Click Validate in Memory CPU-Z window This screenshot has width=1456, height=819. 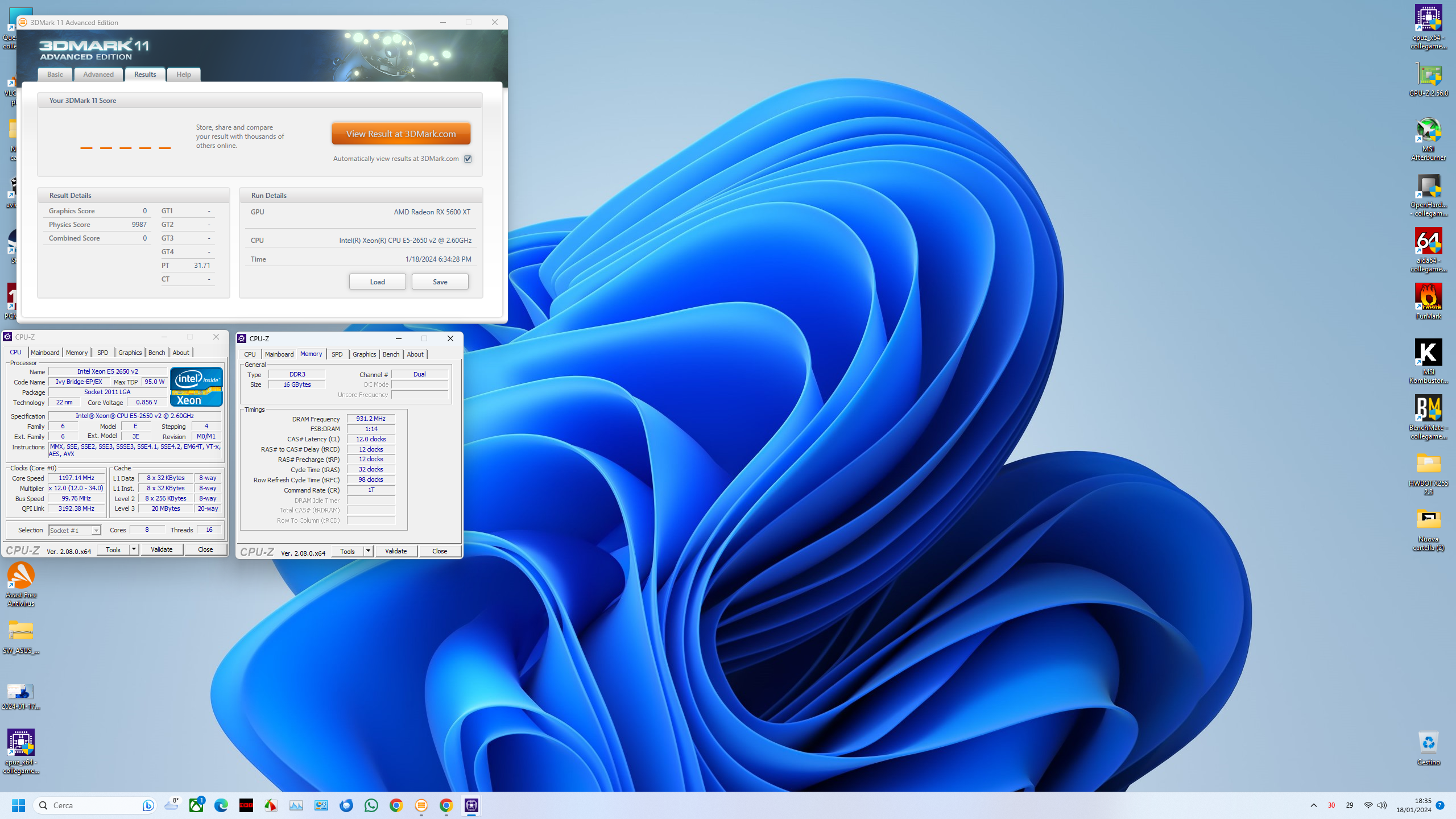tap(396, 551)
